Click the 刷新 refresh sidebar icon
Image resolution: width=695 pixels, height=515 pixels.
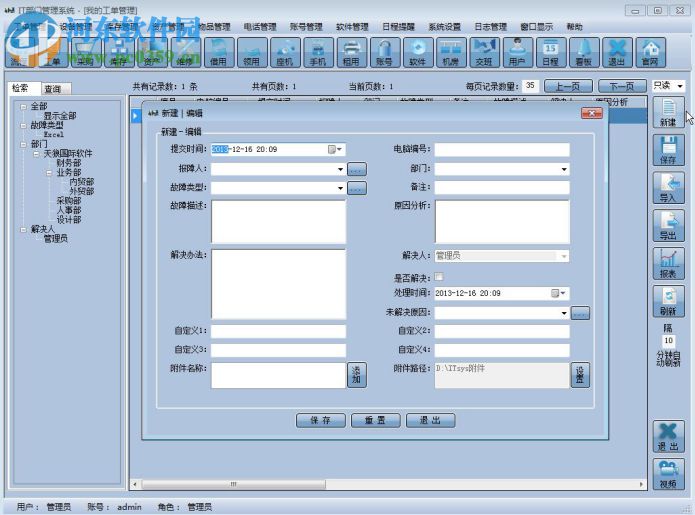pos(668,302)
